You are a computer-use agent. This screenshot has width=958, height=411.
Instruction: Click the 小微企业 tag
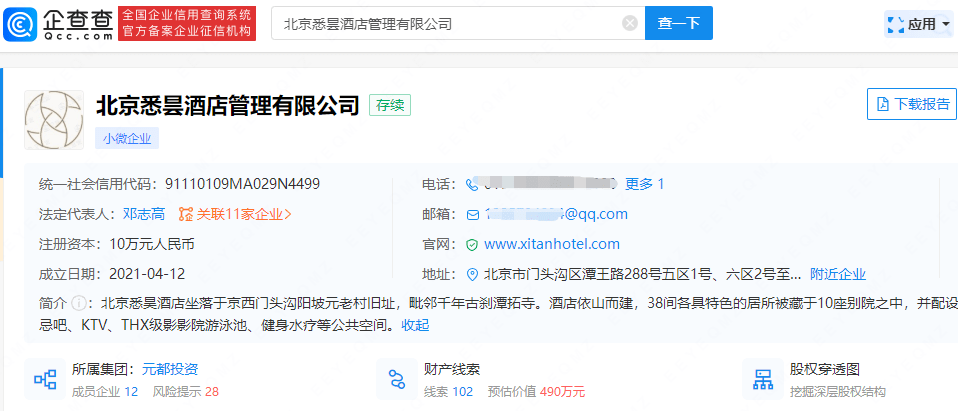(x=127, y=139)
